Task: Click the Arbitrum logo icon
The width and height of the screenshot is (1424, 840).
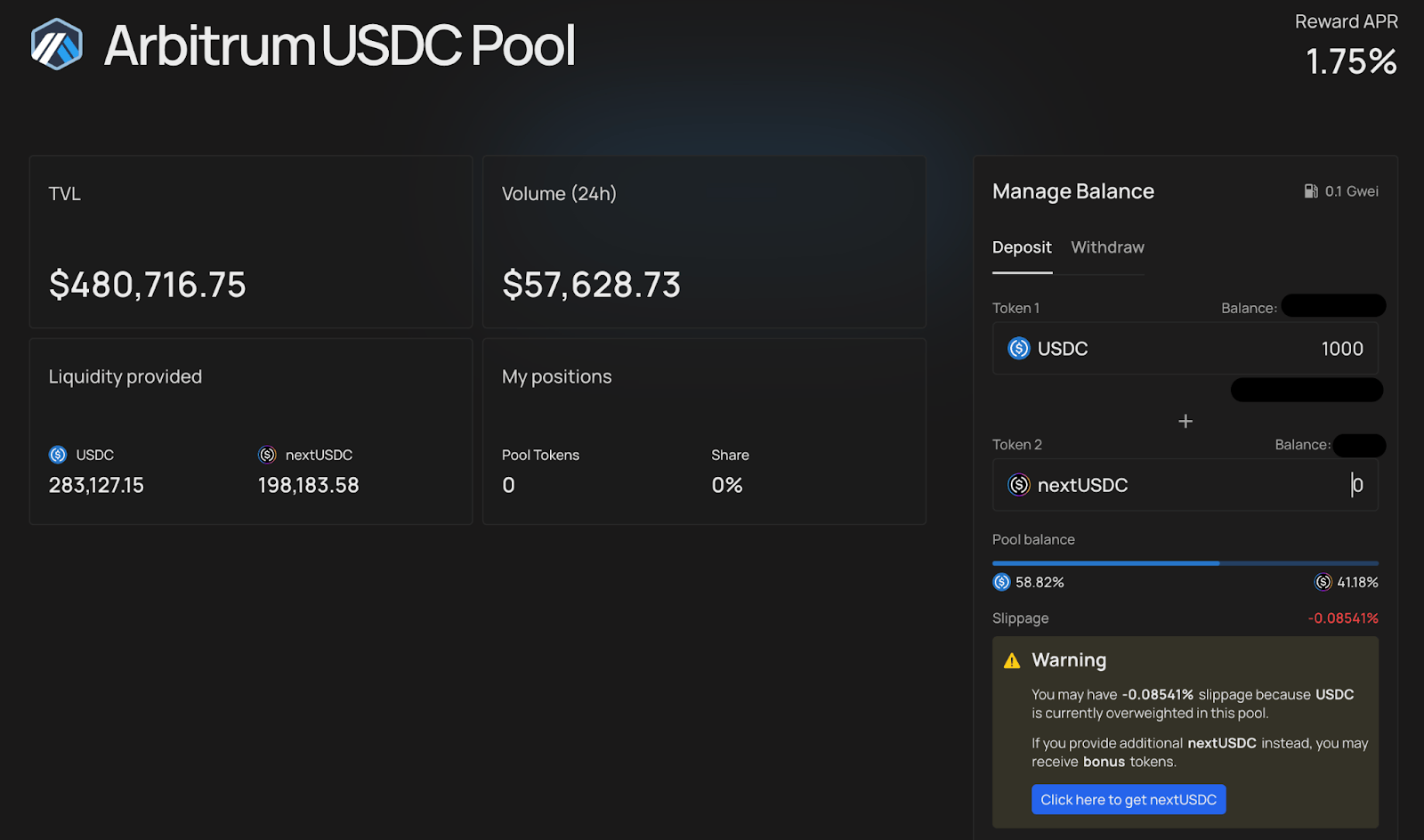Action: (x=57, y=44)
